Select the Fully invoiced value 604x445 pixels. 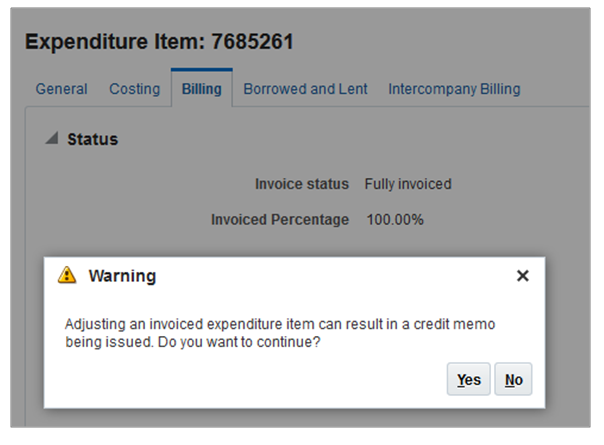pyautogui.click(x=408, y=184)
